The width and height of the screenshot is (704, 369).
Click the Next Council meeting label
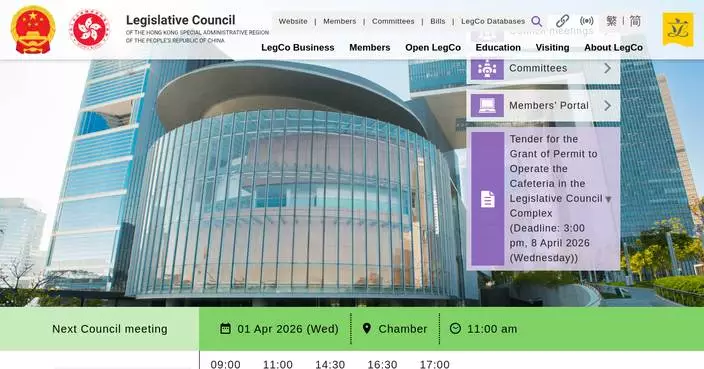110,329
